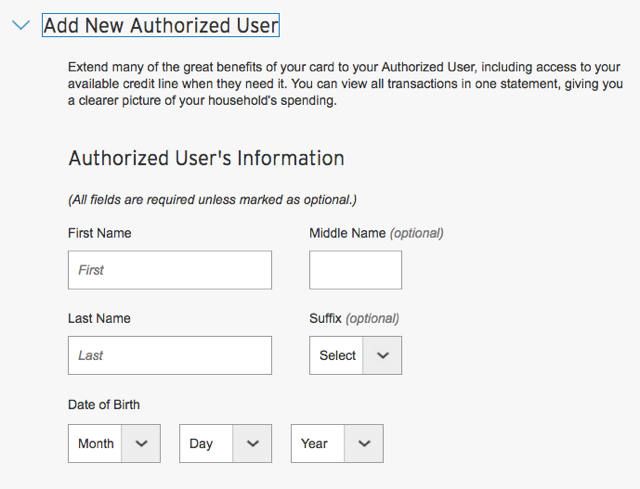640x489 pixels.
Task: Open the birth Year dropdown text
Action: pyautogui.click(x=314, y=443)
